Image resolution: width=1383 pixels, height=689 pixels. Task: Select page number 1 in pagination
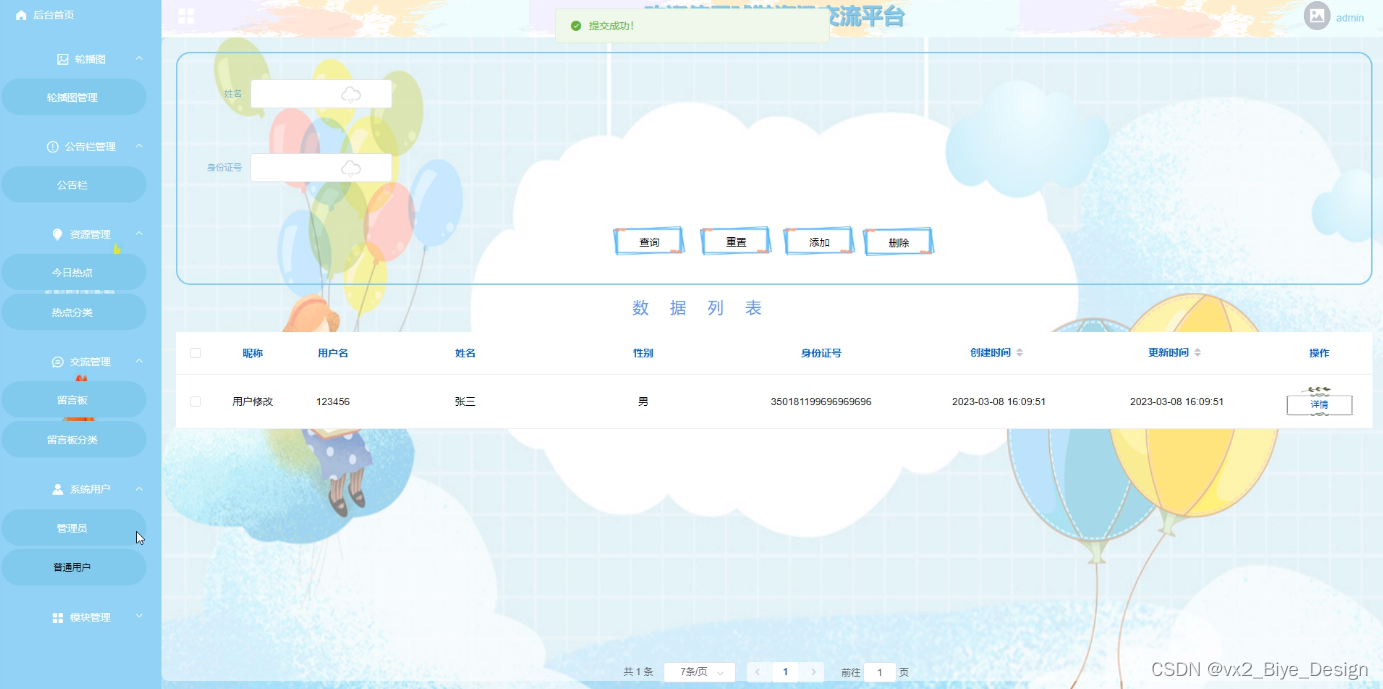pyautogui.click(x=786, y=672)
